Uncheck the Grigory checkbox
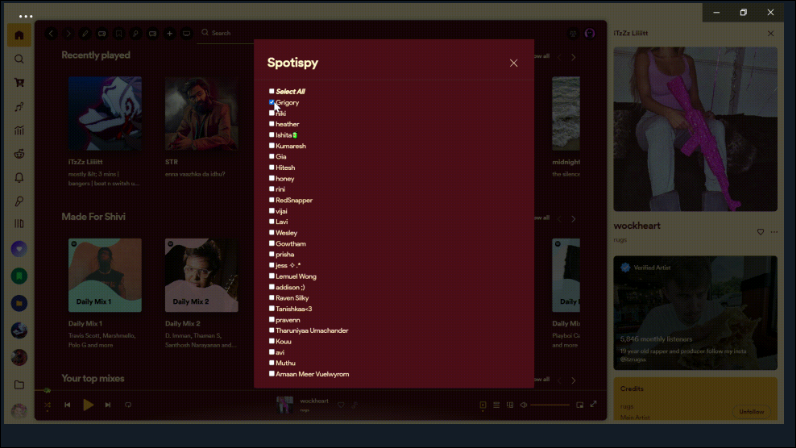The width and height of the screenshot is (796, 448). [272, 102]
